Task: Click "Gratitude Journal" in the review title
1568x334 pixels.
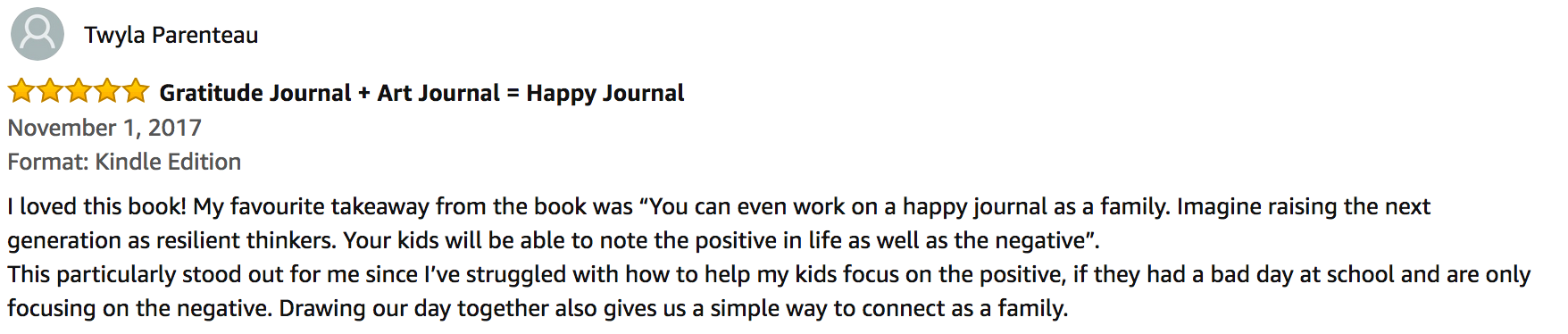Action: pos(255,93)
